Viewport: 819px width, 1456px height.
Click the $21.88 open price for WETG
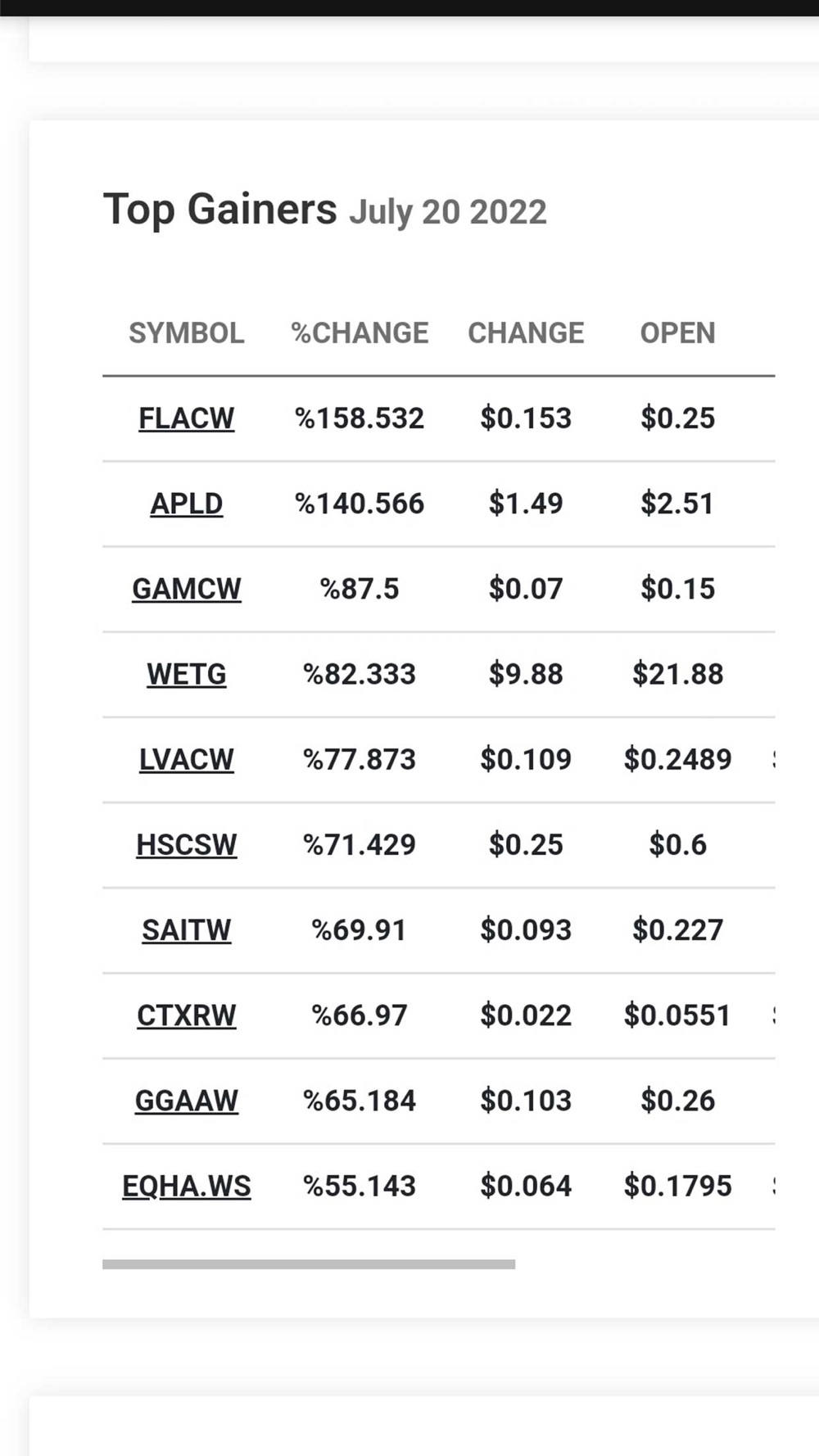pos(677,674)
